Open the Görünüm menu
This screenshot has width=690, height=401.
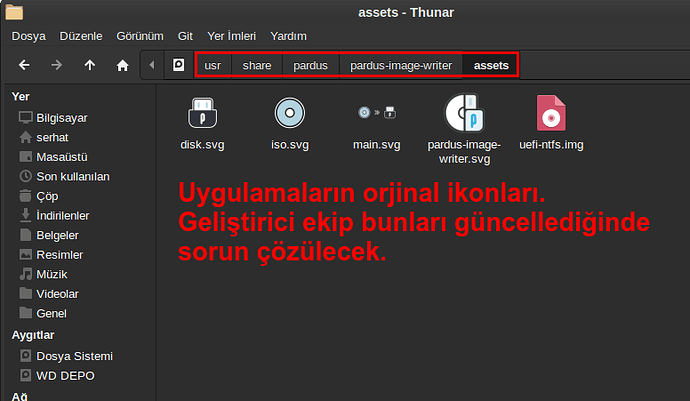click(x=140, y=36)
